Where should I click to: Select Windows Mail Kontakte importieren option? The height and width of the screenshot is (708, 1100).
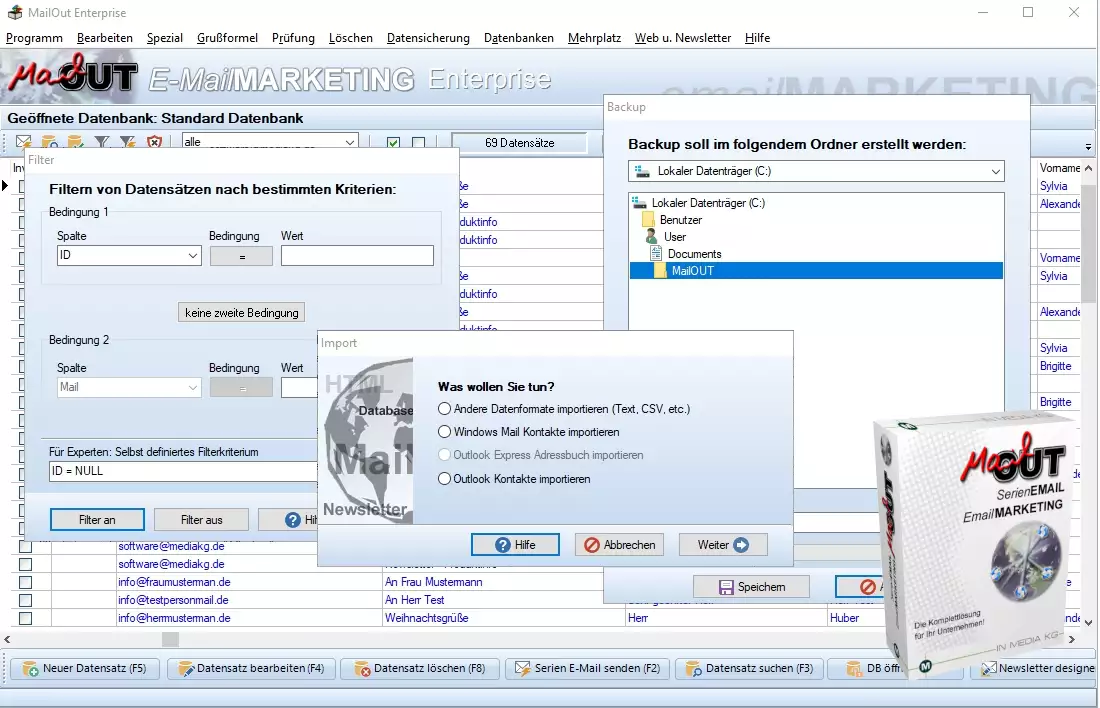[x=444, y=432]
